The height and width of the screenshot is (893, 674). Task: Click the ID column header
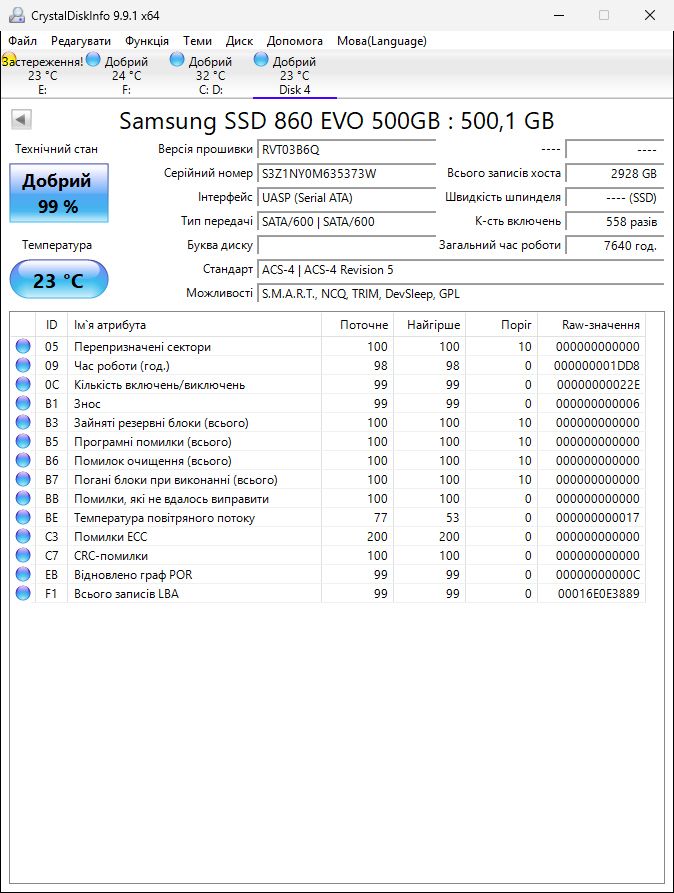coord(51,325)
